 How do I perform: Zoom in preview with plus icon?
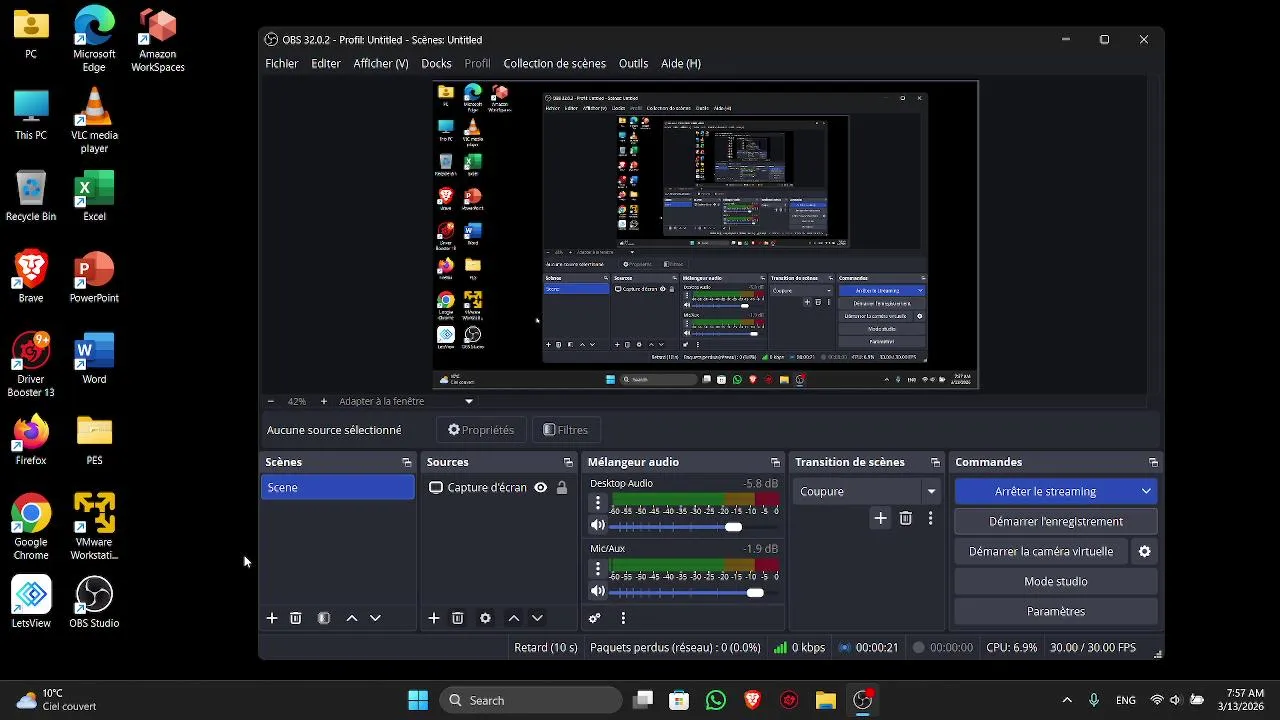pos(324,401)
